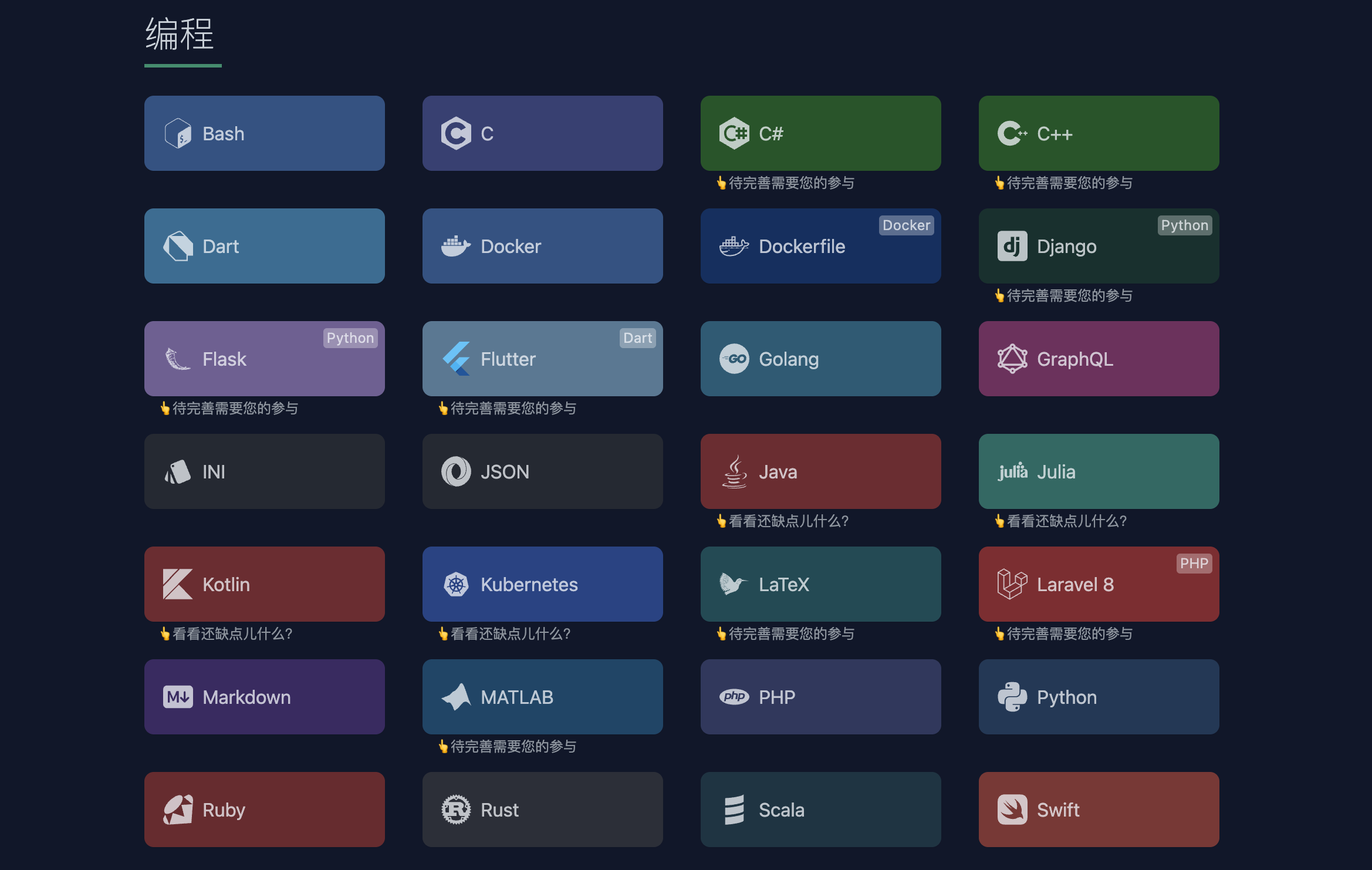Click the Dart logo icon
The image size is (1372, 870).
178,246
